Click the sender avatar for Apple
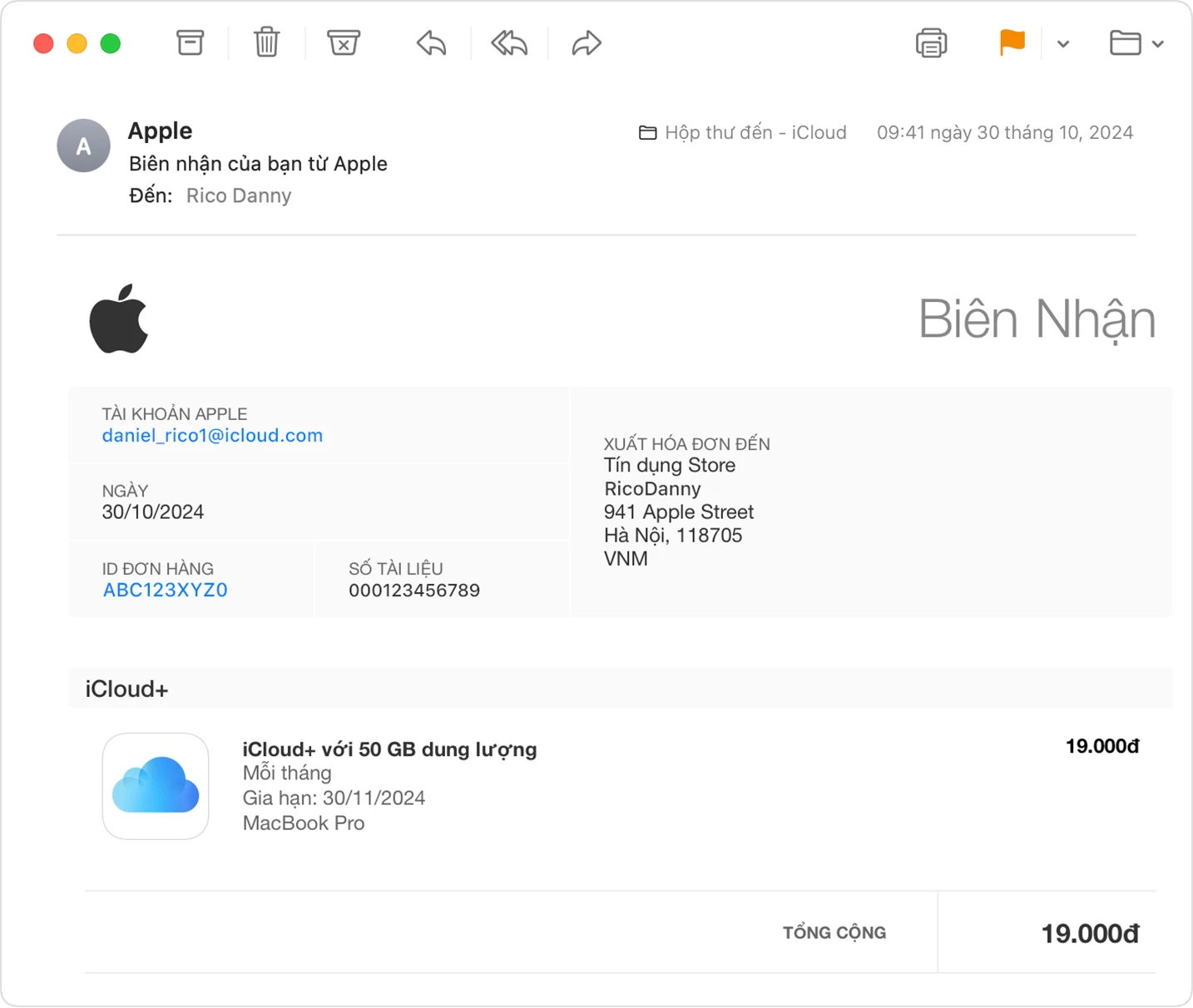The height and width of the screenshot is (1008, 1193). [x=83, y=146]
